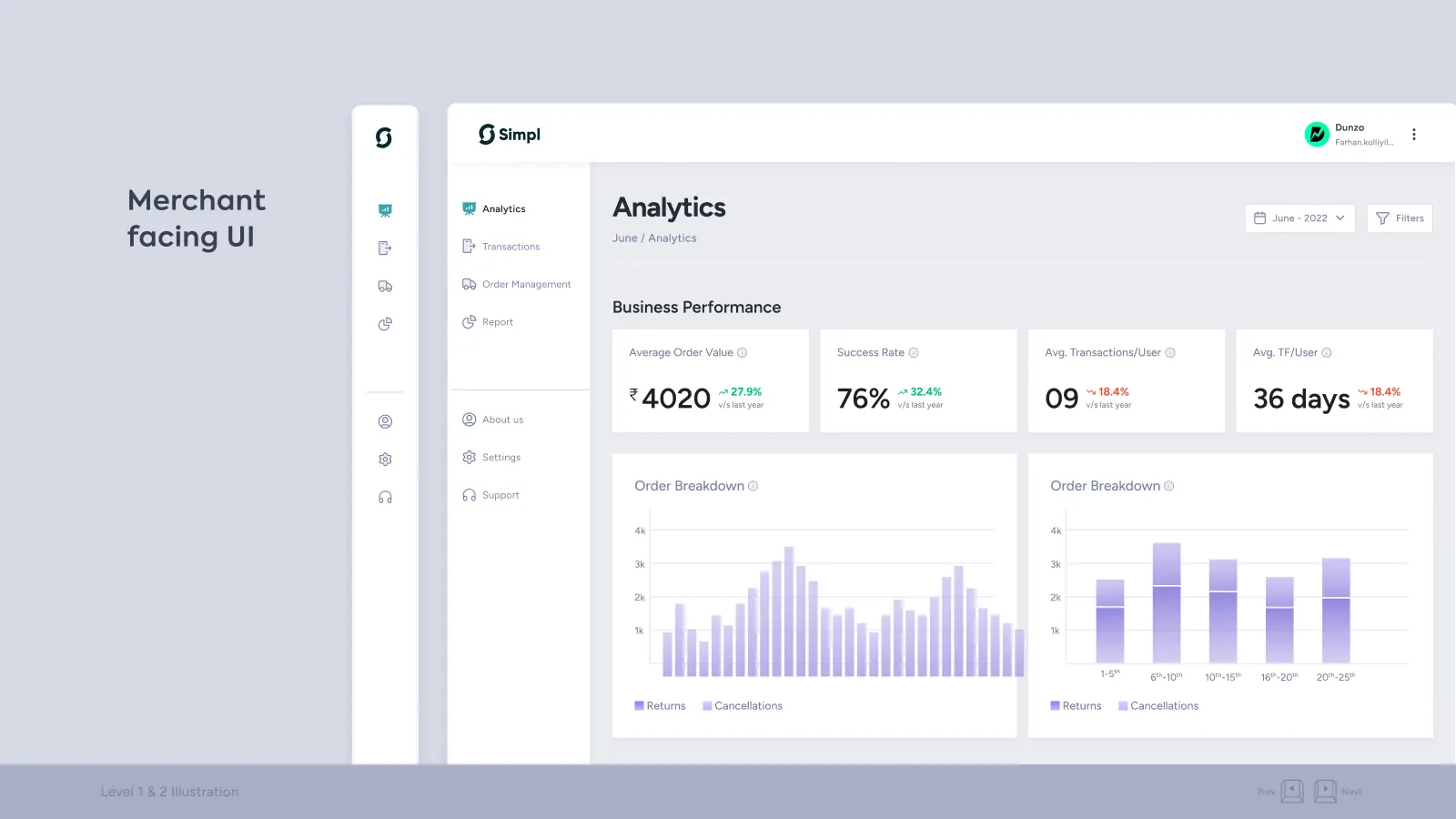Click the Simpl logo in the header
The height and width of the screenshot is (819, 1456).
click(x=510, y=135)
